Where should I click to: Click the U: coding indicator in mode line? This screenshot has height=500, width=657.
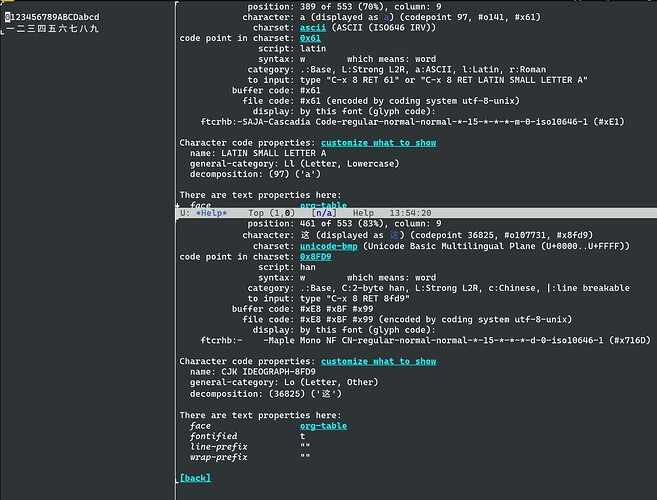click(x=185, y=213)
